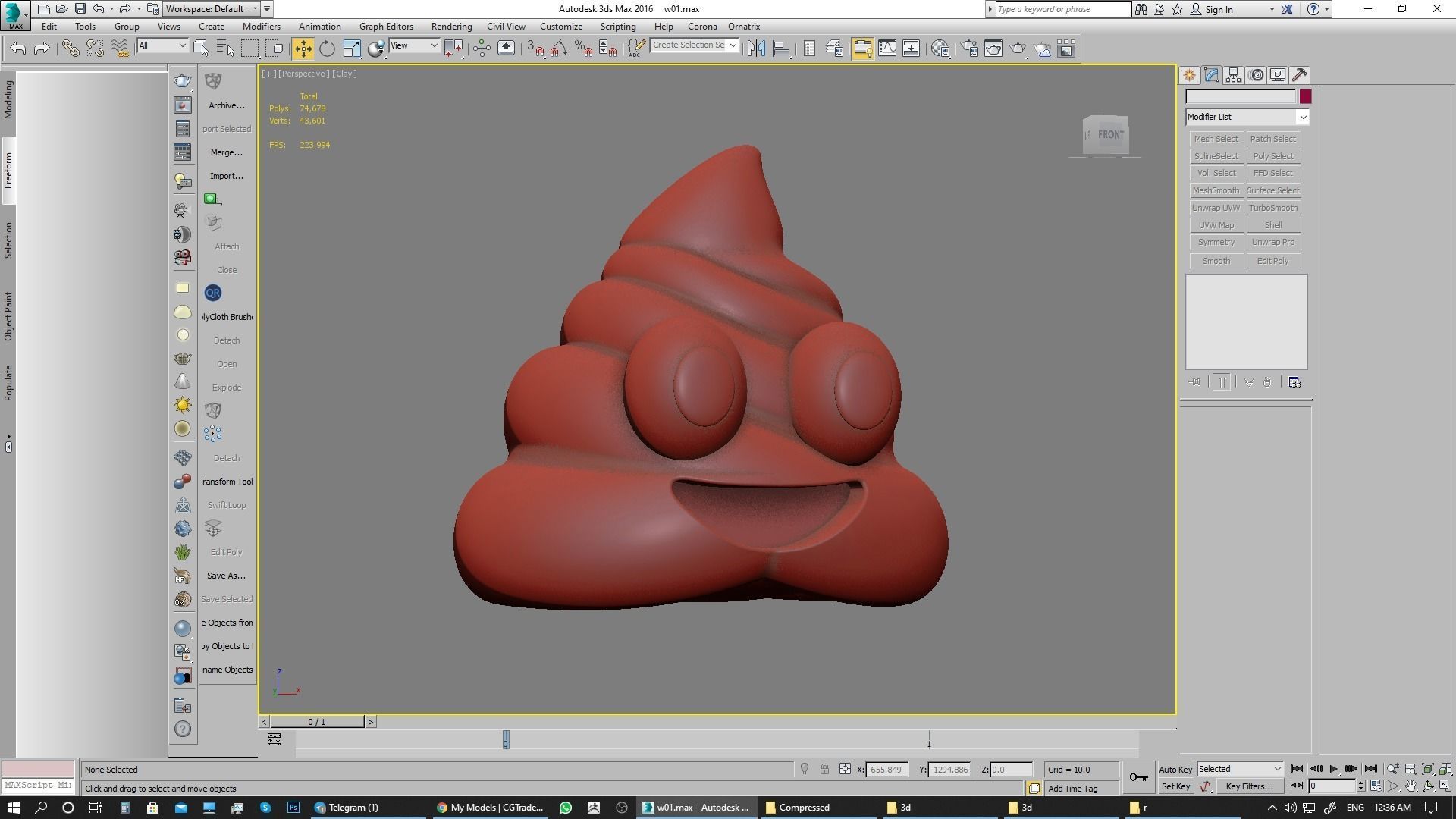The height and width of the screenshot is (819, 1456).
Task: Toggle selection lock padlock icon
Action: 824,769
